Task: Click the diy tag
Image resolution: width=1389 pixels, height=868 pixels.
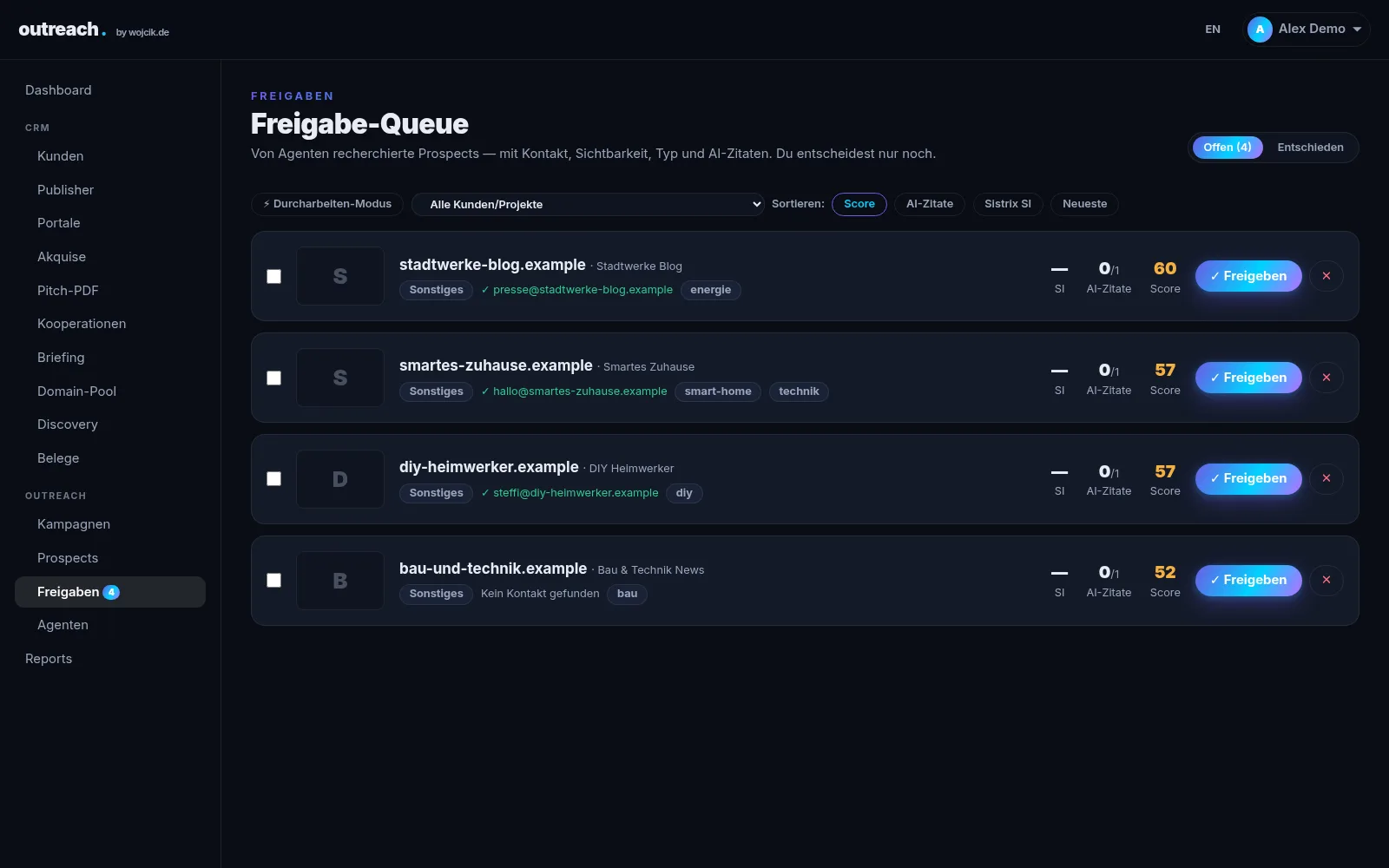Action: pyautogui.click(x=684, y=493)
